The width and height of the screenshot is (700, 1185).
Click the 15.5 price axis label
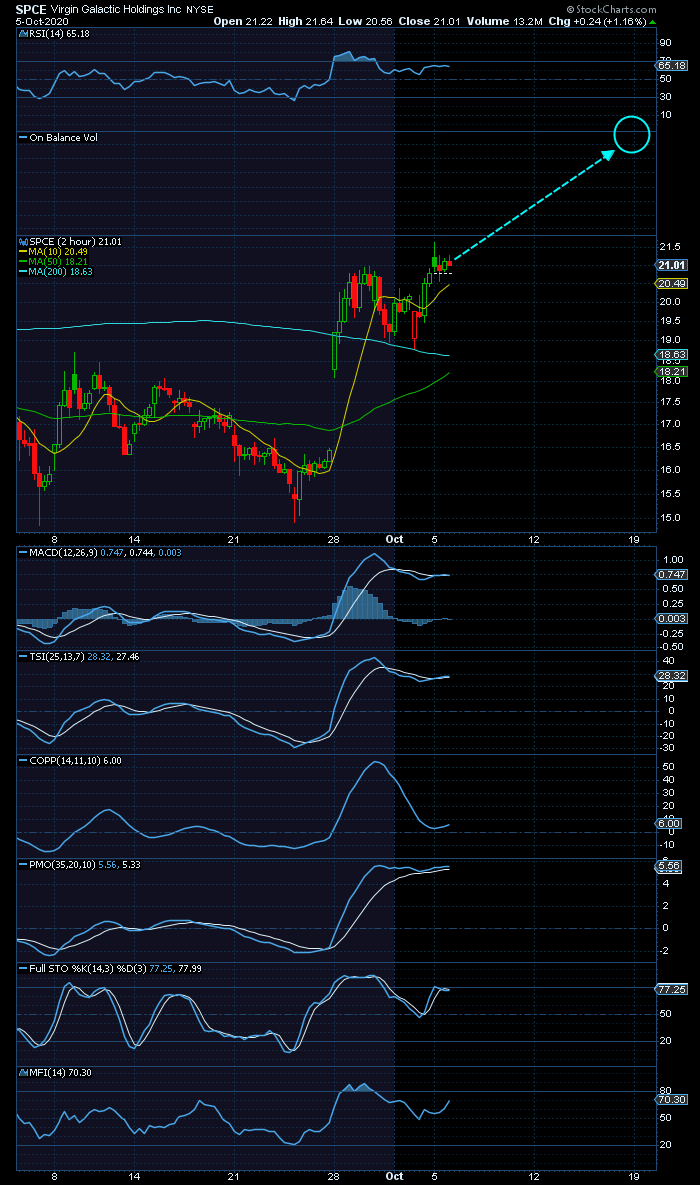[x=671, y=493]
